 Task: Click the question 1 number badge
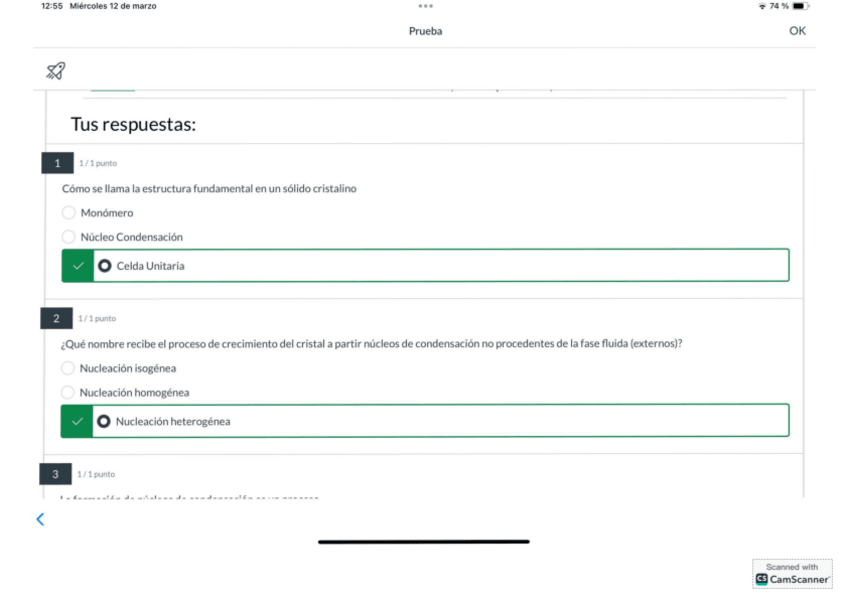57,163
